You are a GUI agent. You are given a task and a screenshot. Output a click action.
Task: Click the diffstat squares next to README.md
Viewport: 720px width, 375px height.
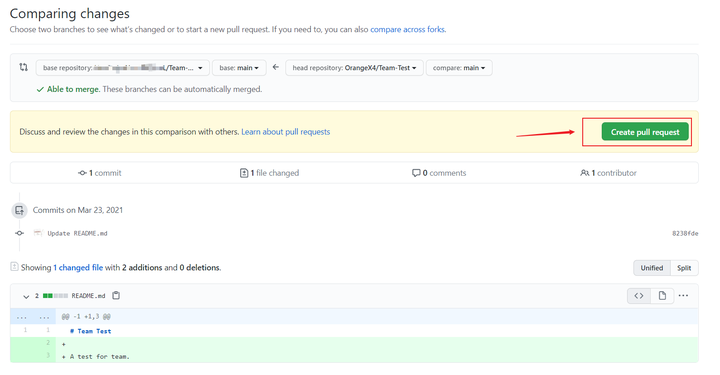pos(55,296)
